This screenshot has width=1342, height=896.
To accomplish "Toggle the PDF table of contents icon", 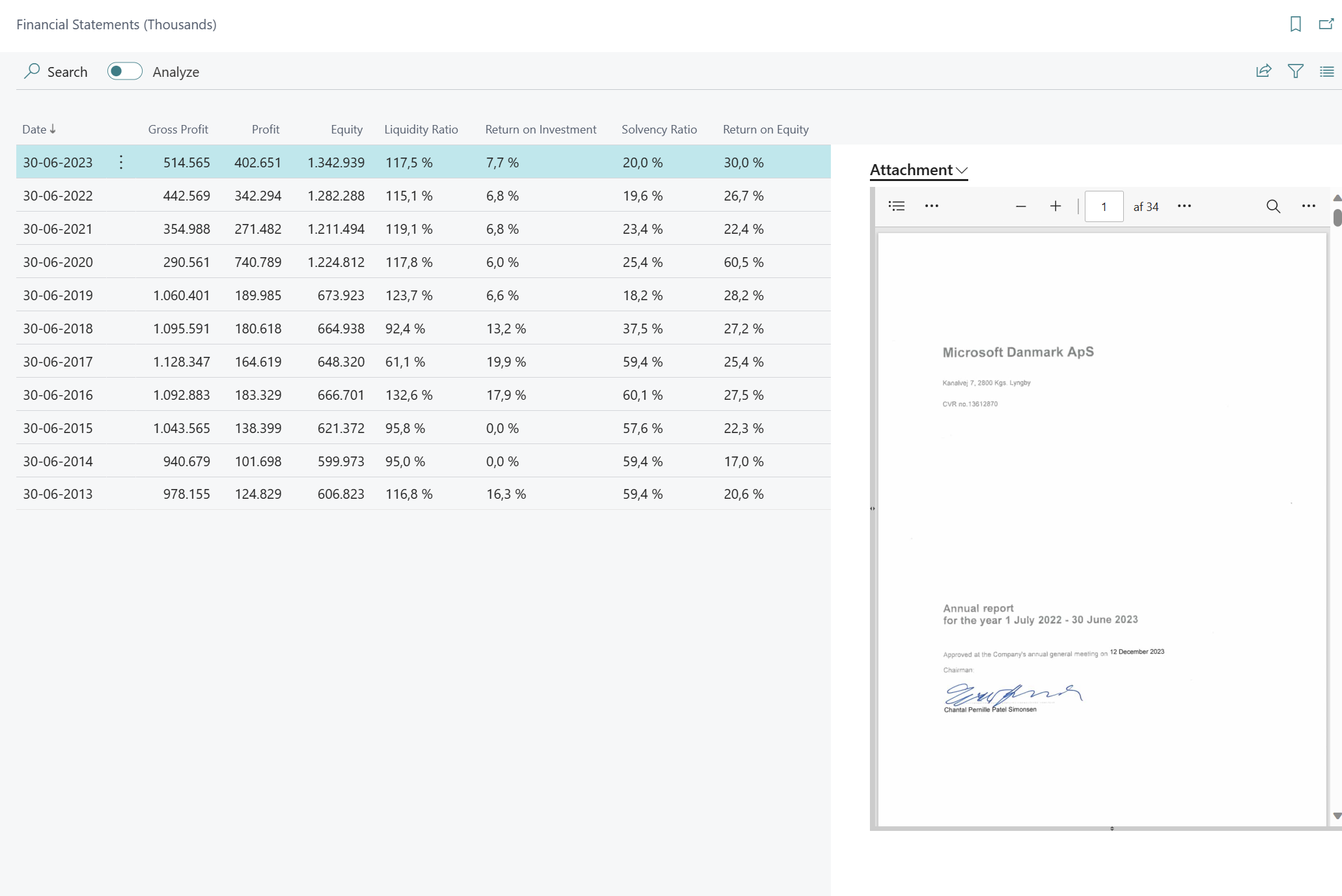I will [x=897, y=206].
